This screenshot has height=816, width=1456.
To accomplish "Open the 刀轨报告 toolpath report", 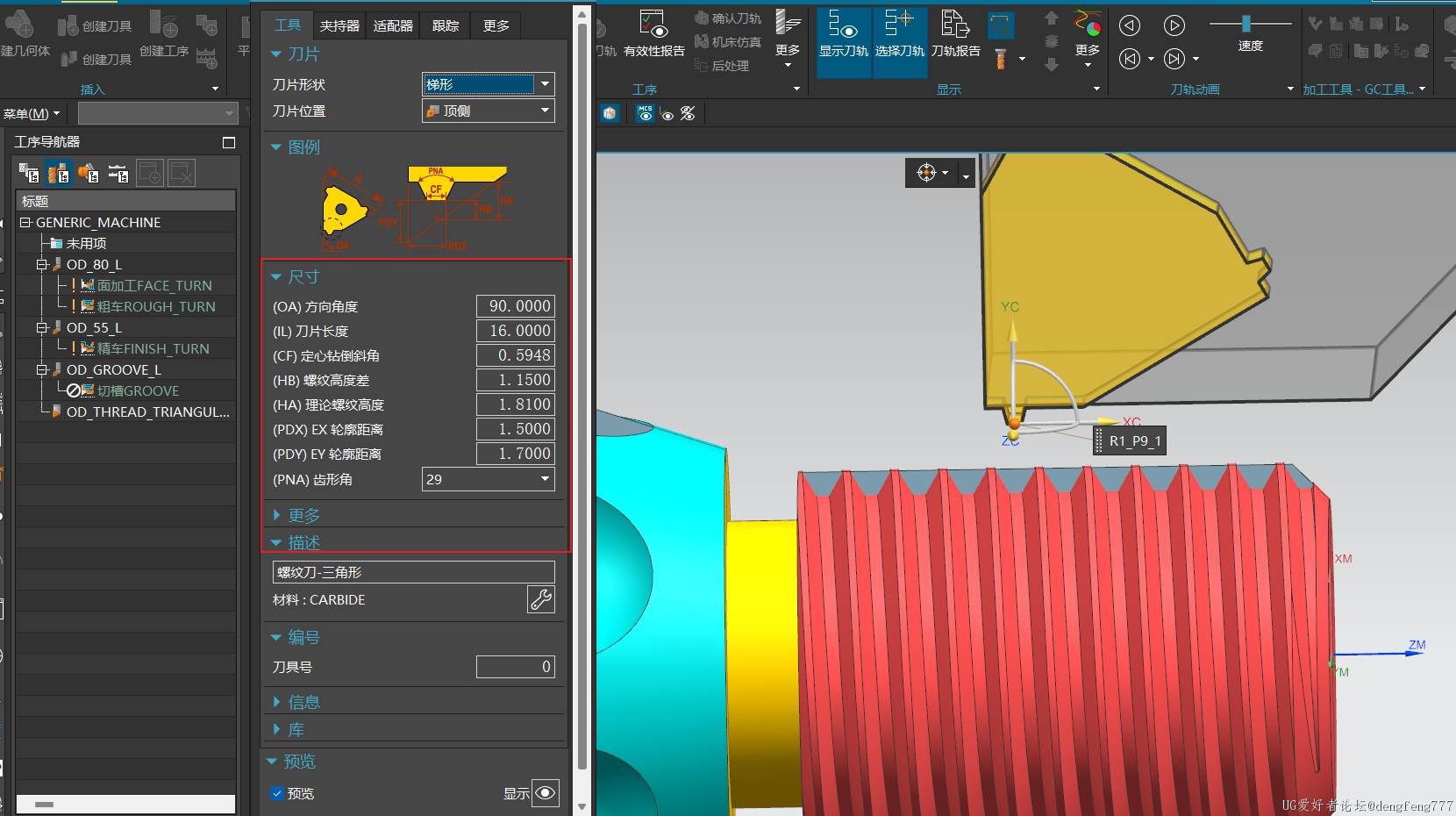I will (955, 36).
